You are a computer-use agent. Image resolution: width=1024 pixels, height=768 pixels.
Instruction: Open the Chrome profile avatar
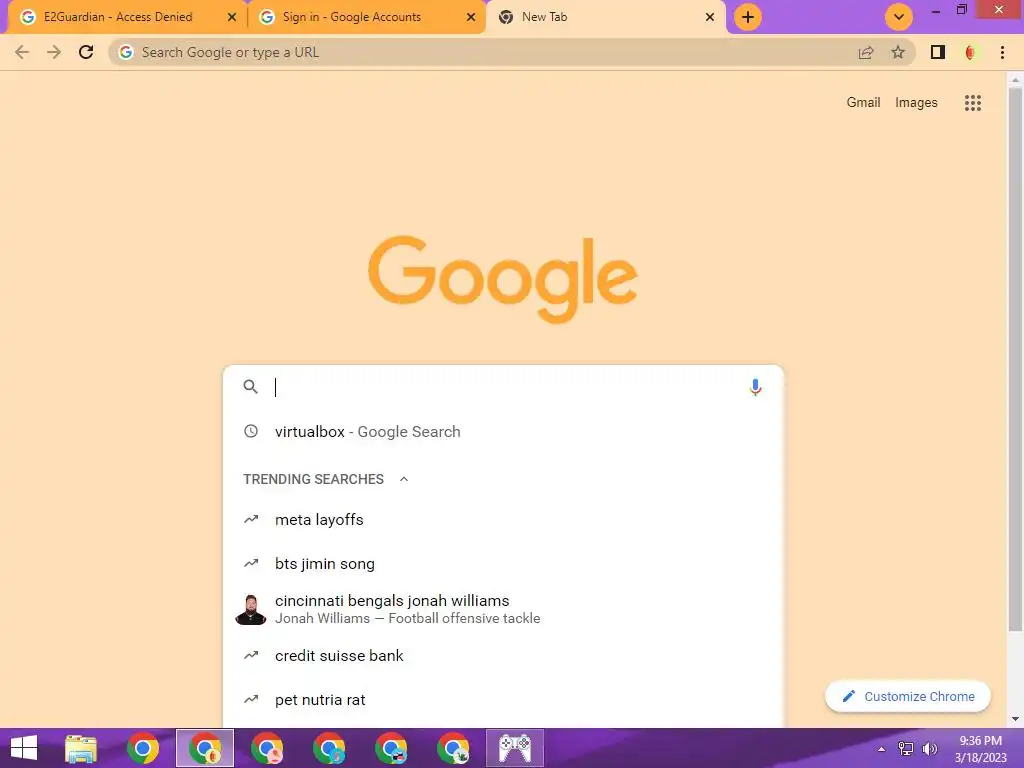[970, 52]
